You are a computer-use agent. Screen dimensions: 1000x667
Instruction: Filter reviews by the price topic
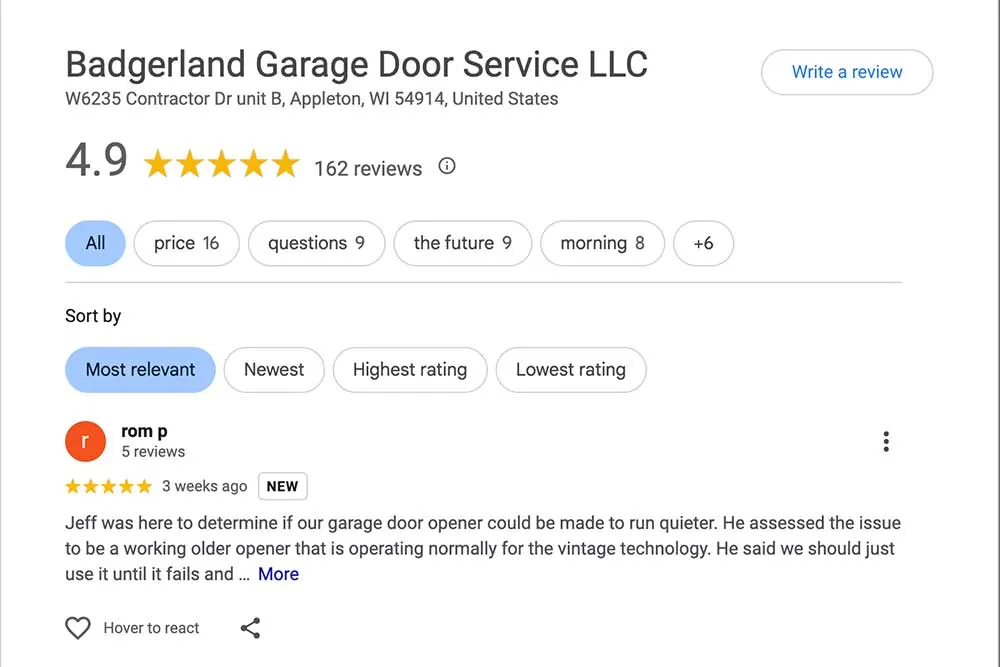pyautogui.click(x=186, y=243)
